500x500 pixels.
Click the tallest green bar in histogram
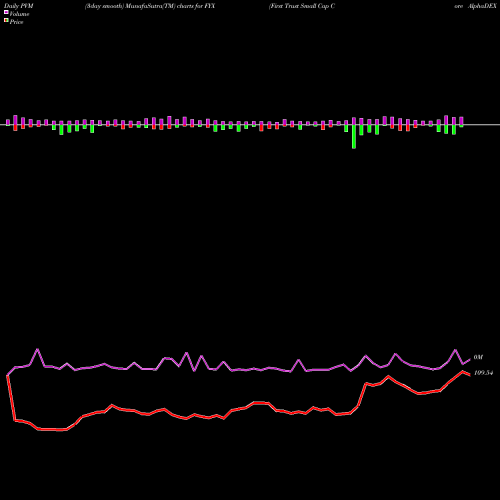click(354, 137)
